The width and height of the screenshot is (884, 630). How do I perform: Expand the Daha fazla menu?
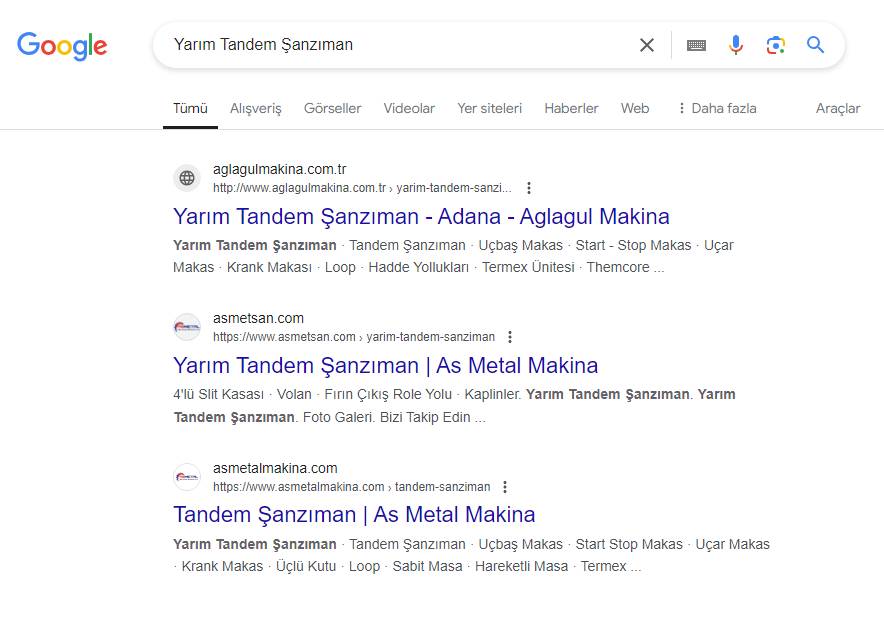(716, 108)
